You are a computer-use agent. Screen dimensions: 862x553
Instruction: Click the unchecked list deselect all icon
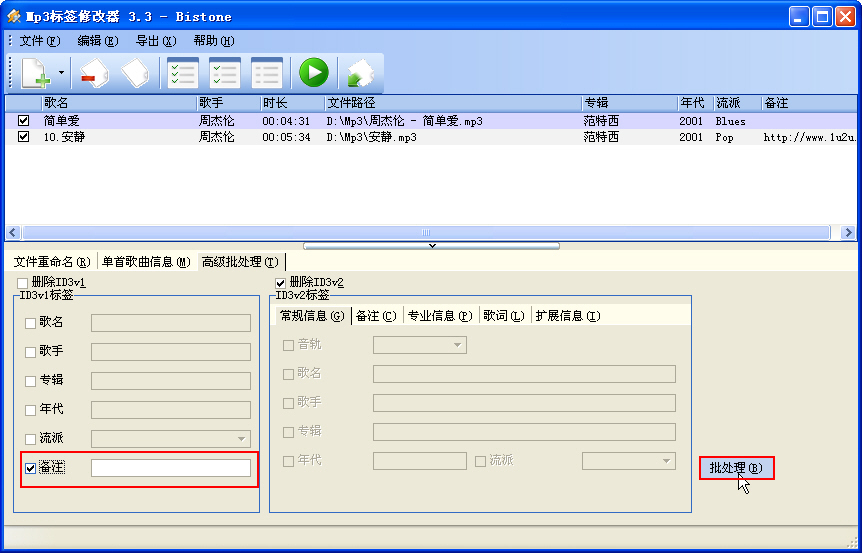click(267, 73)
